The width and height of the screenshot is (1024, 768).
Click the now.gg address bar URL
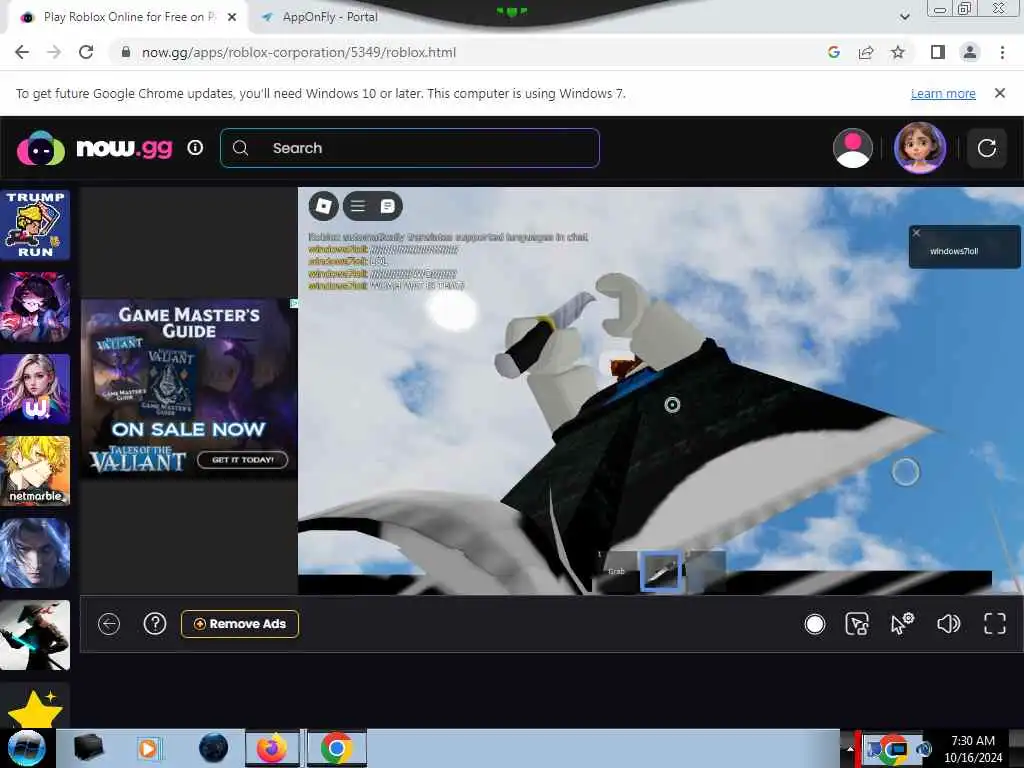point(298,52)
